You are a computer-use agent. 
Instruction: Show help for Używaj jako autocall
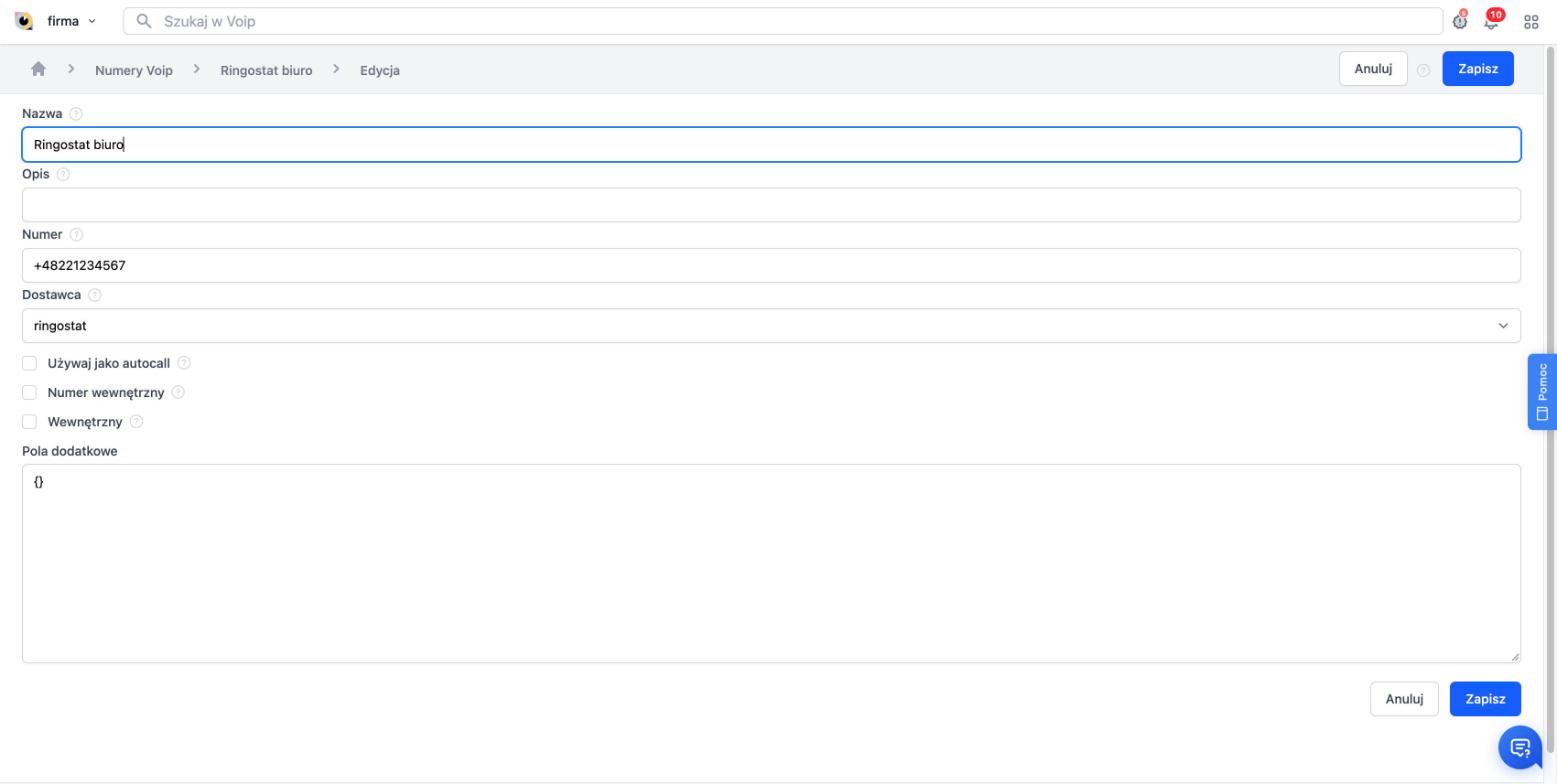point(184,363)
